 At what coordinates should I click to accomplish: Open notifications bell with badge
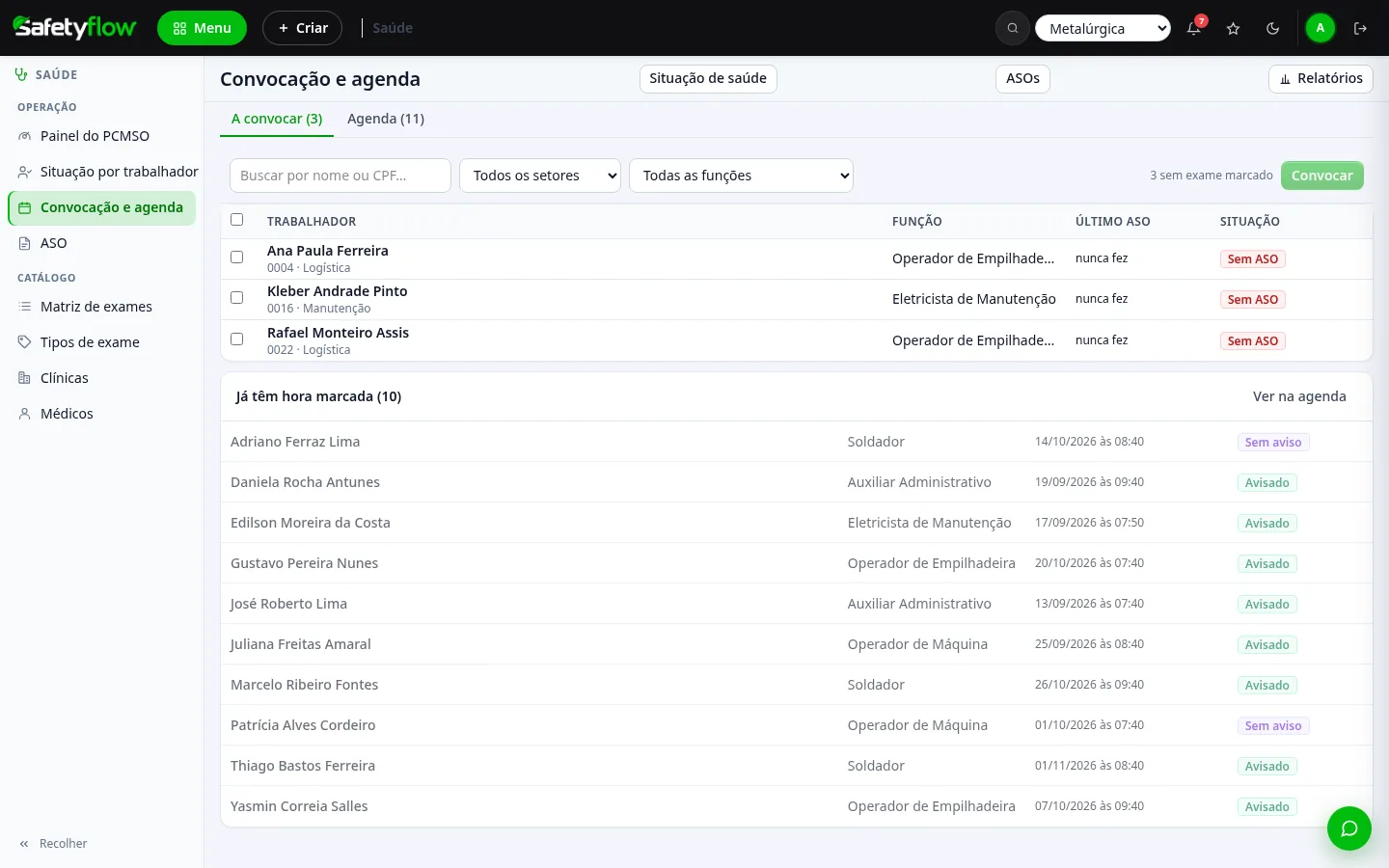(1194, 28)
